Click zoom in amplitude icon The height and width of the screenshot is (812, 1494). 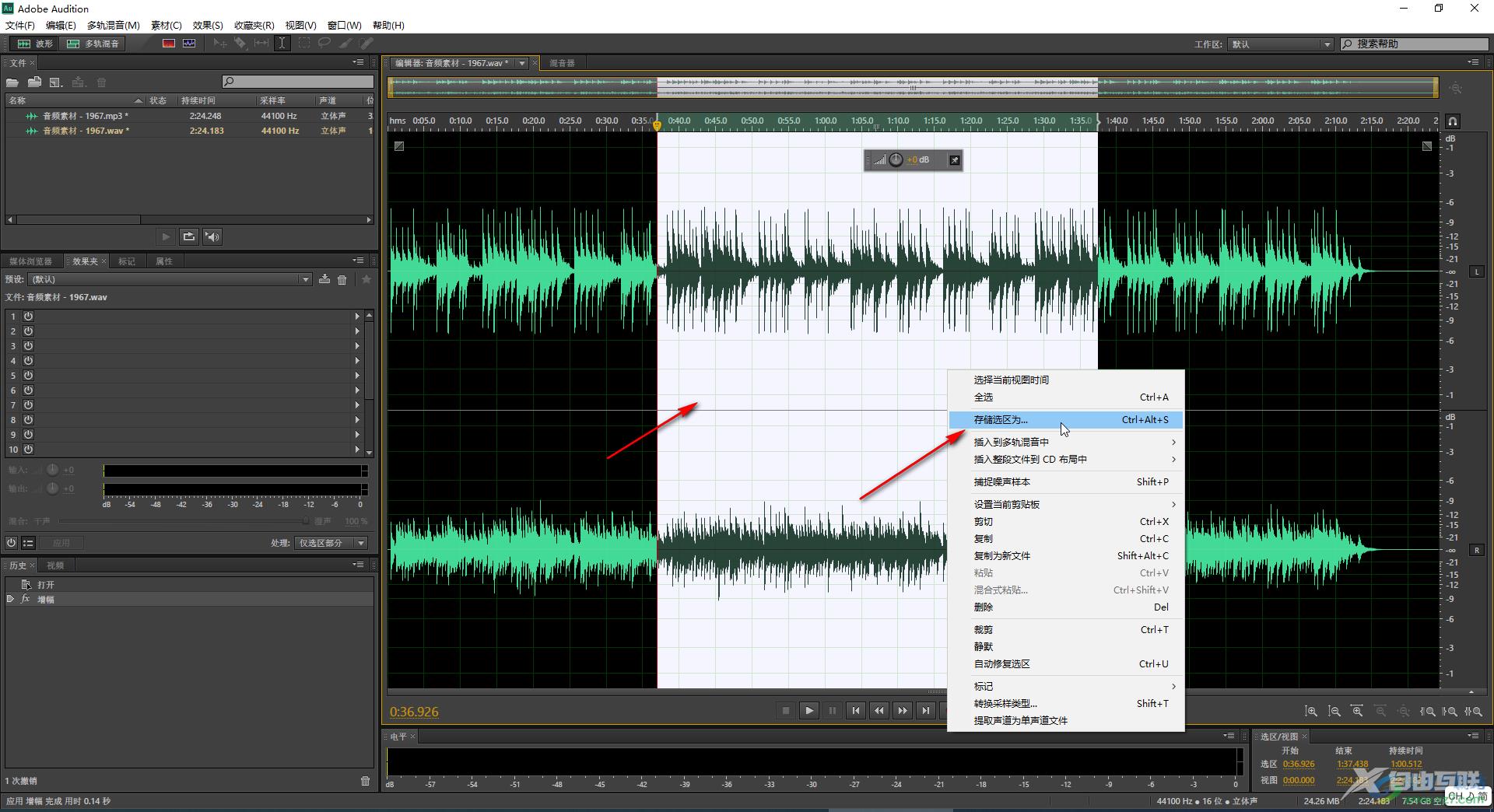pyautogui.click(x=1311, y=711)
